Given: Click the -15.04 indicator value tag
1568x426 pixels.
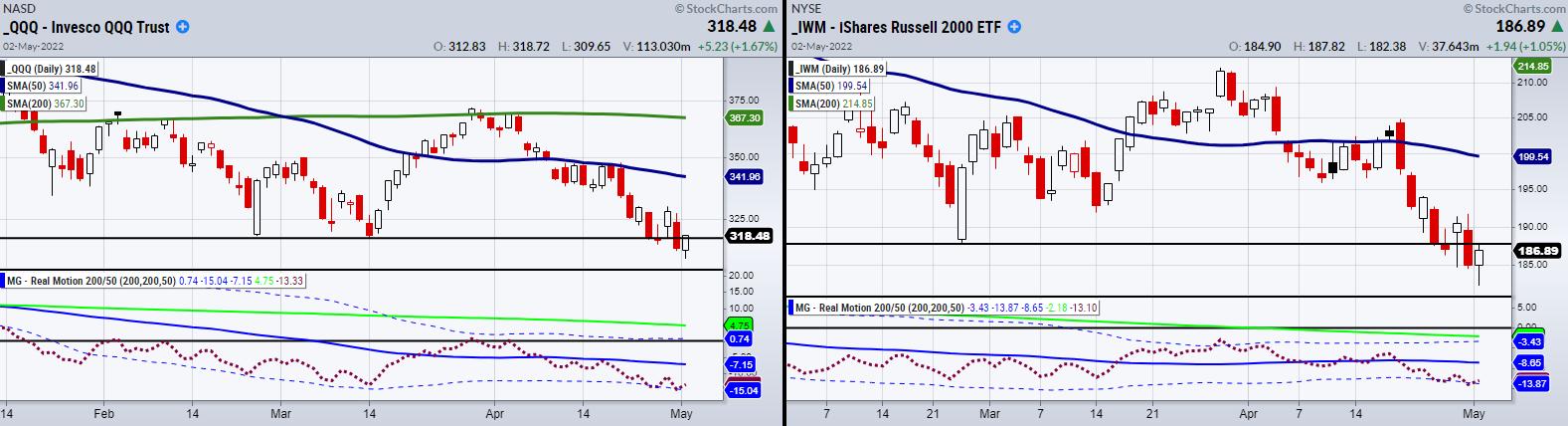Looking at the screenshot, I should 743,390.
